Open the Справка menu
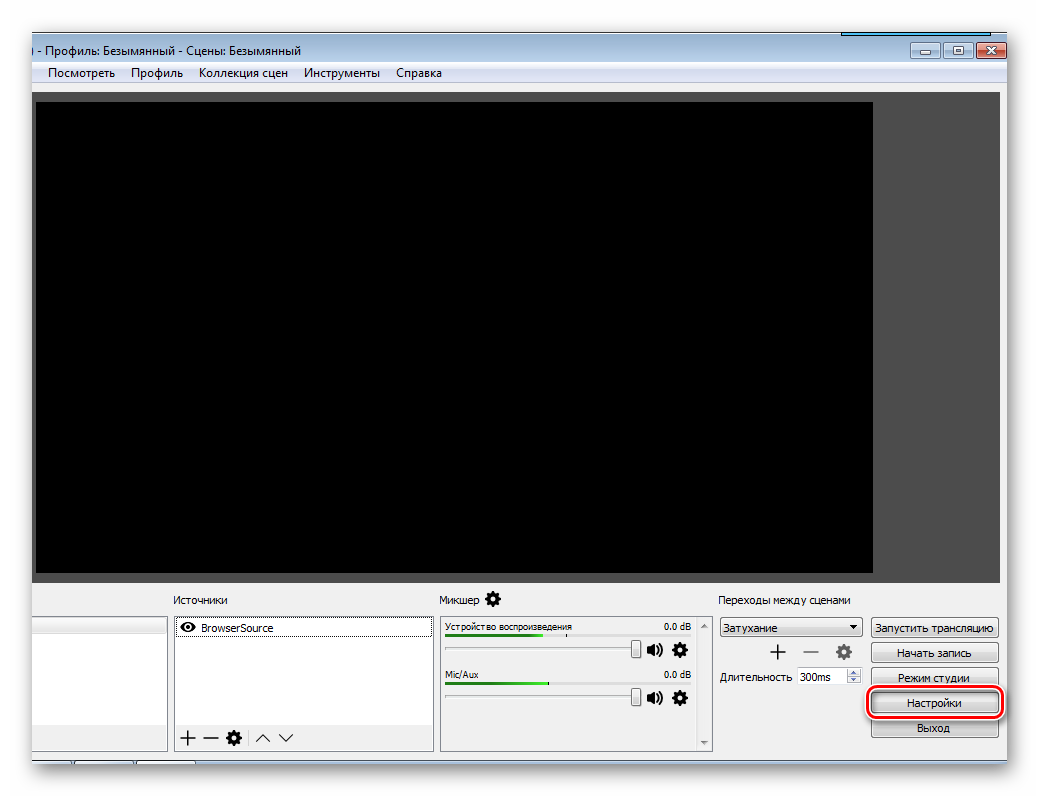 [x=419, y=73]
